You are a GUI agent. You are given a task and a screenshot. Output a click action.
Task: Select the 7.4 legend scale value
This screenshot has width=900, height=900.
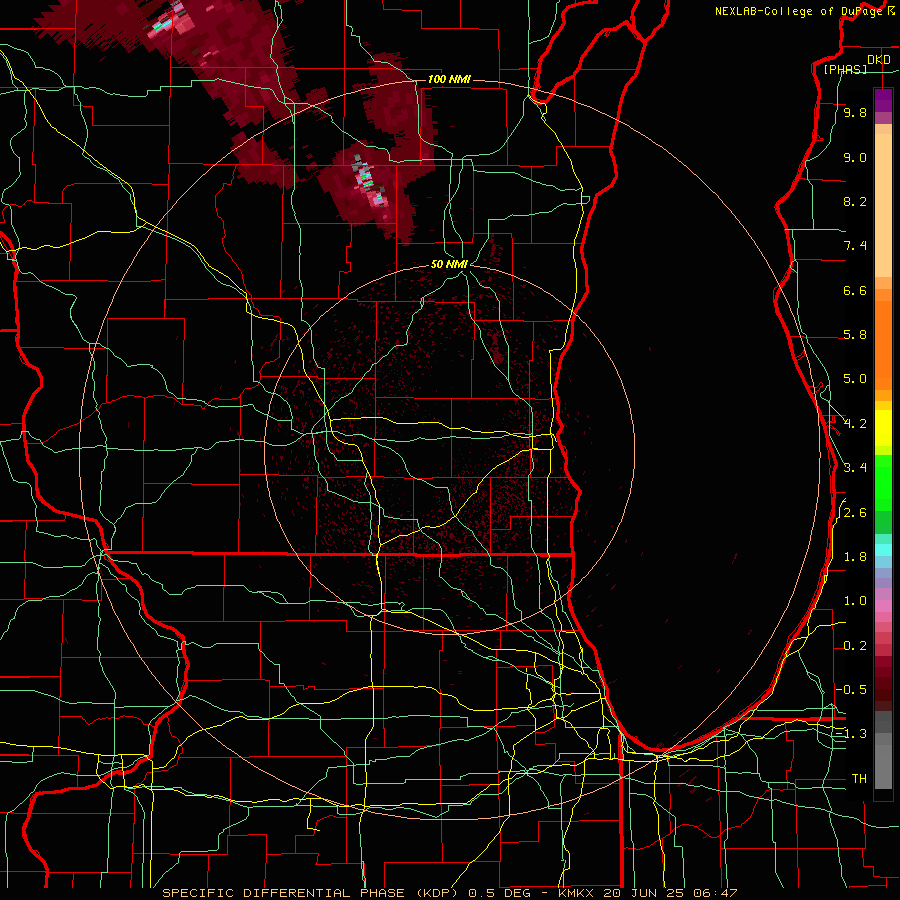click(855, 246)
